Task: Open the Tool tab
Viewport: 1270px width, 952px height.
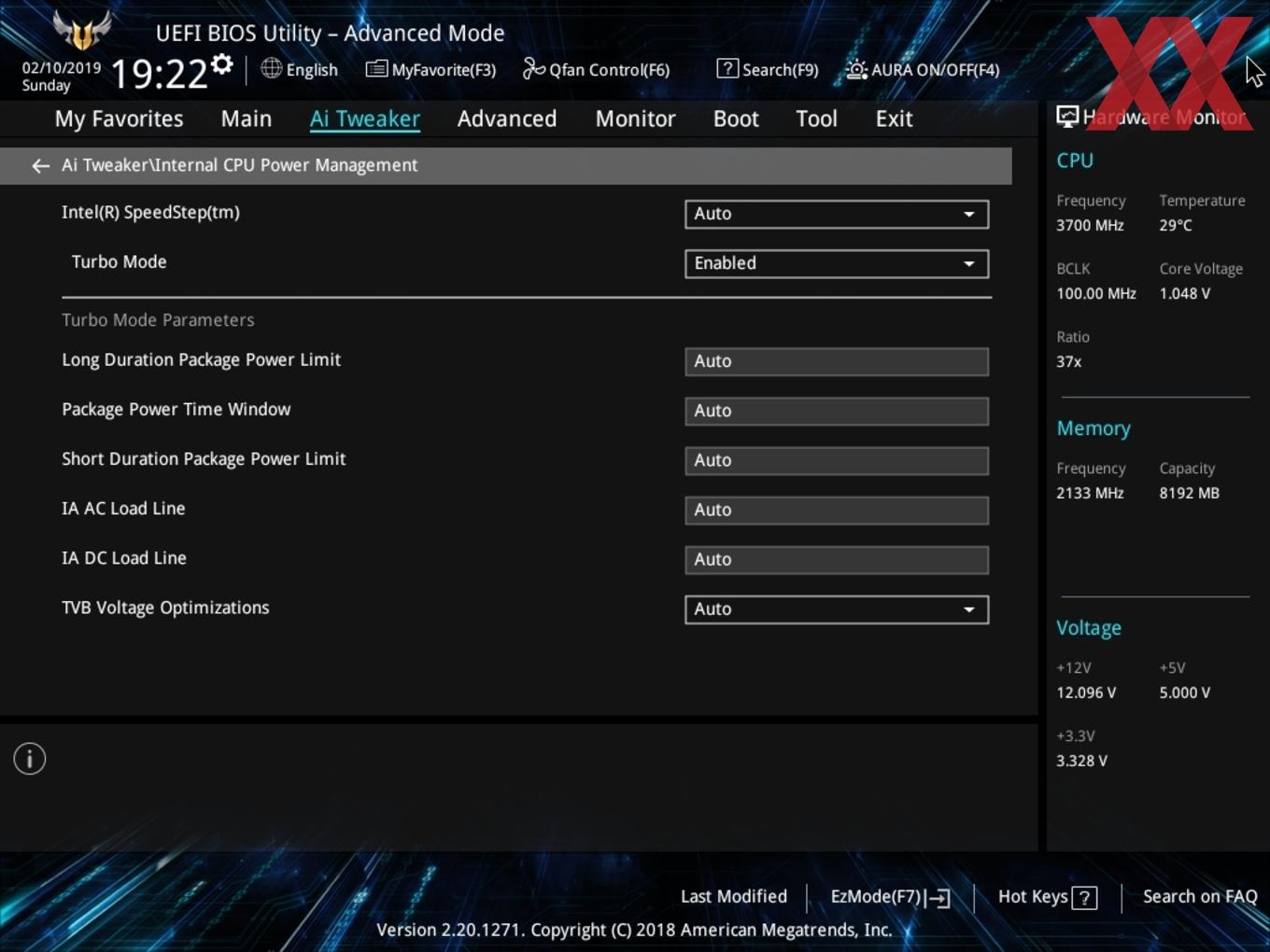Action: (x=816, y=119)
